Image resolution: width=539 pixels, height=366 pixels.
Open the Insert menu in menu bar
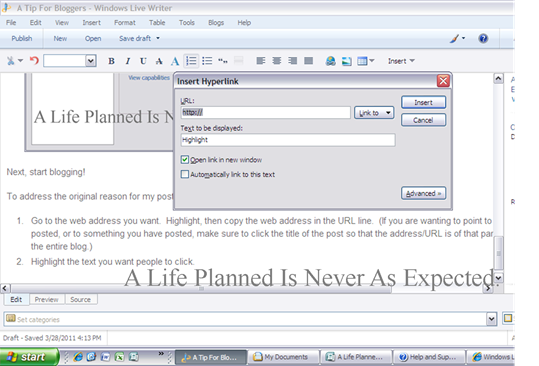click(91, 23)
